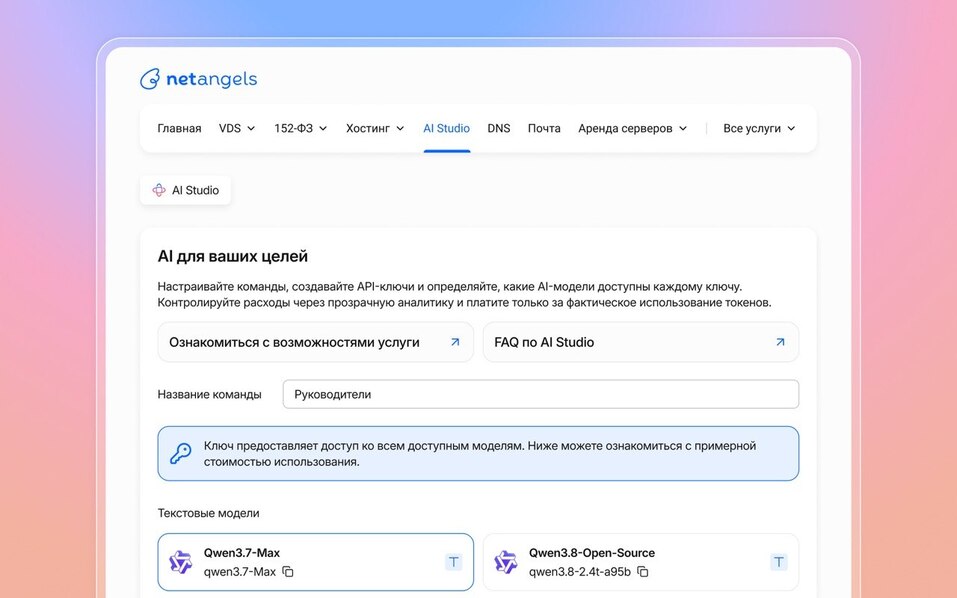Screen dimensions: 957x598
Task: Open Ознакомиться с возможностями услуги link
Action: [x=316, y=342]
